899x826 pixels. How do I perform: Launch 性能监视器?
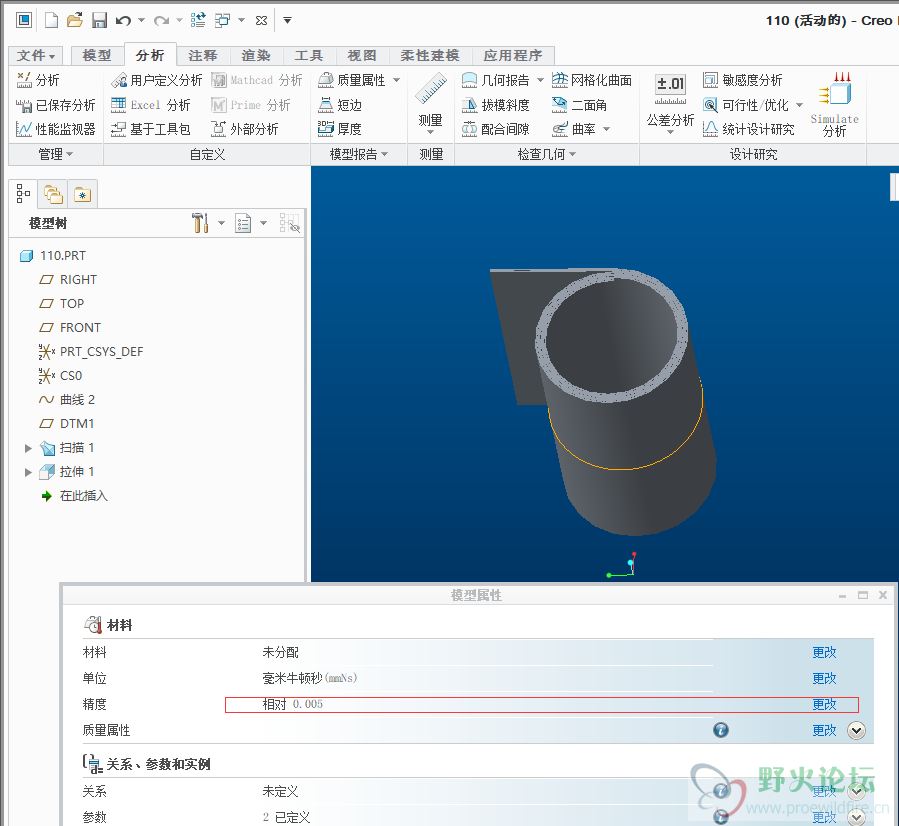(x=56, y=130)
